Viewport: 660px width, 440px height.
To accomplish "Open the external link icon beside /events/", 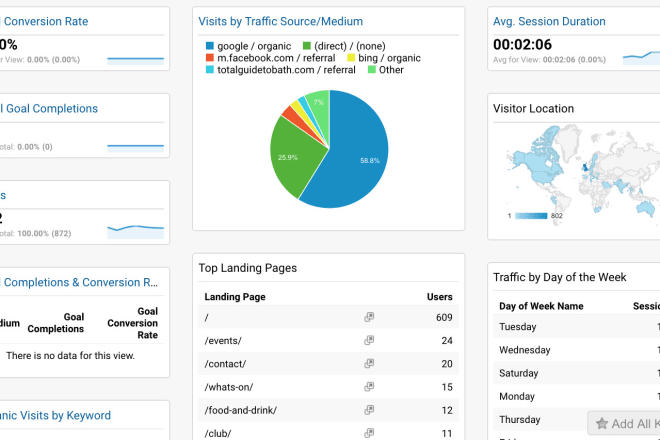I will 369,340.
